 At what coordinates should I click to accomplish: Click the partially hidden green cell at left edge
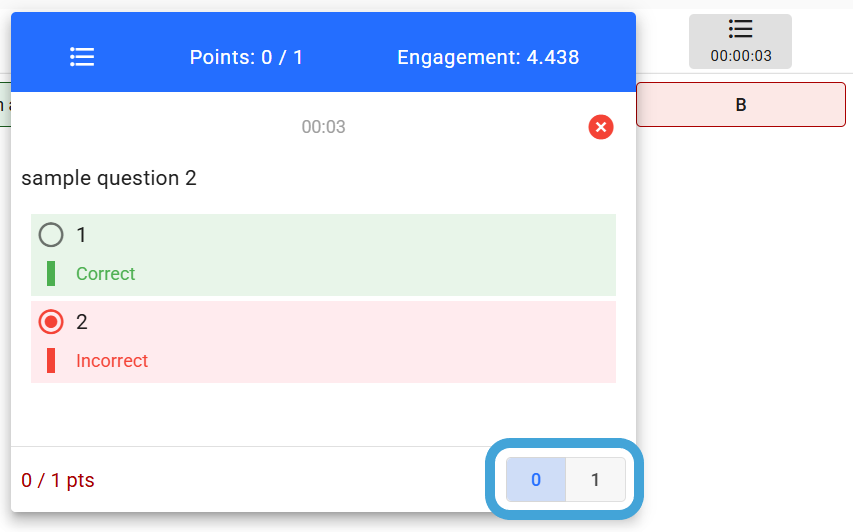click(x=5, y=104)
